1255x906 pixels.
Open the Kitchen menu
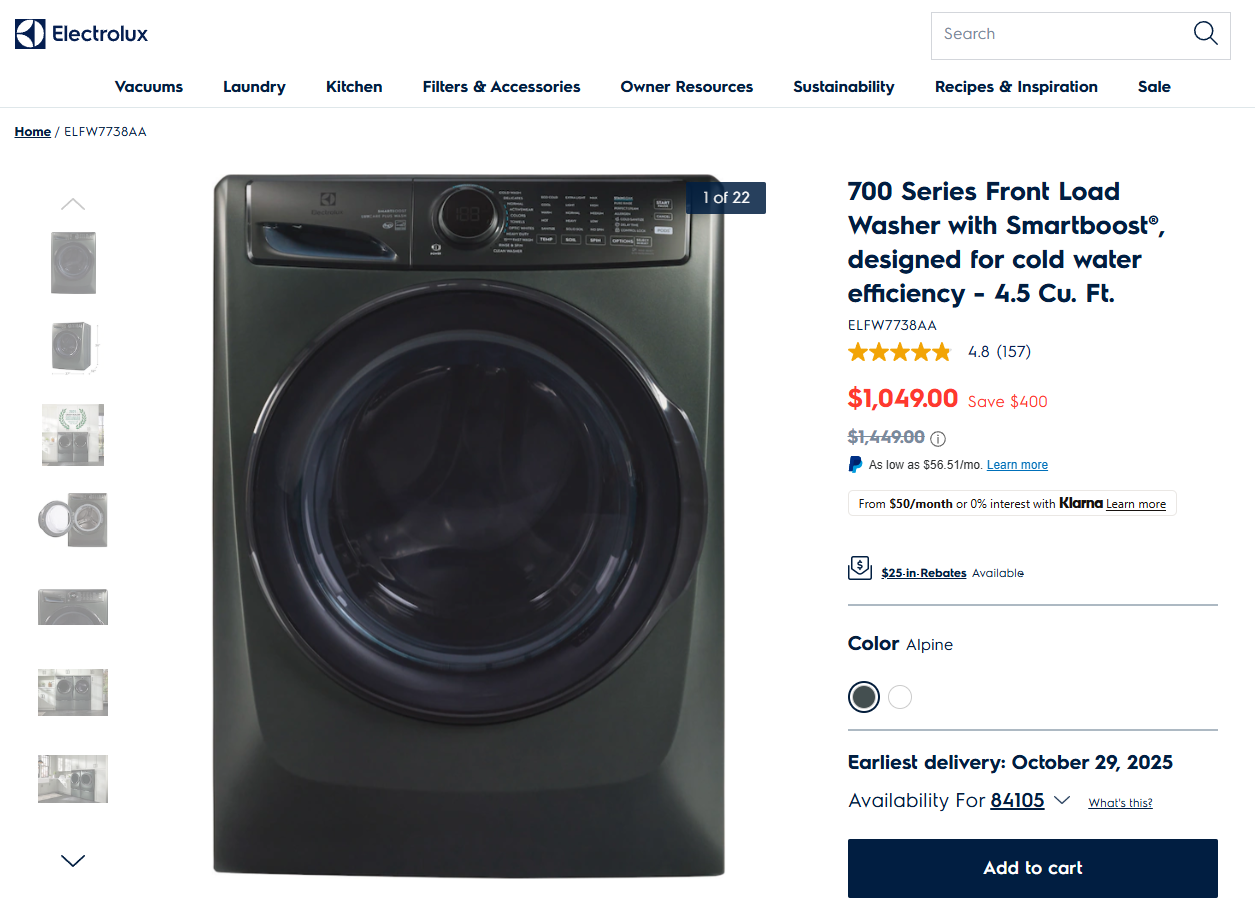click(x=353, y=87)
